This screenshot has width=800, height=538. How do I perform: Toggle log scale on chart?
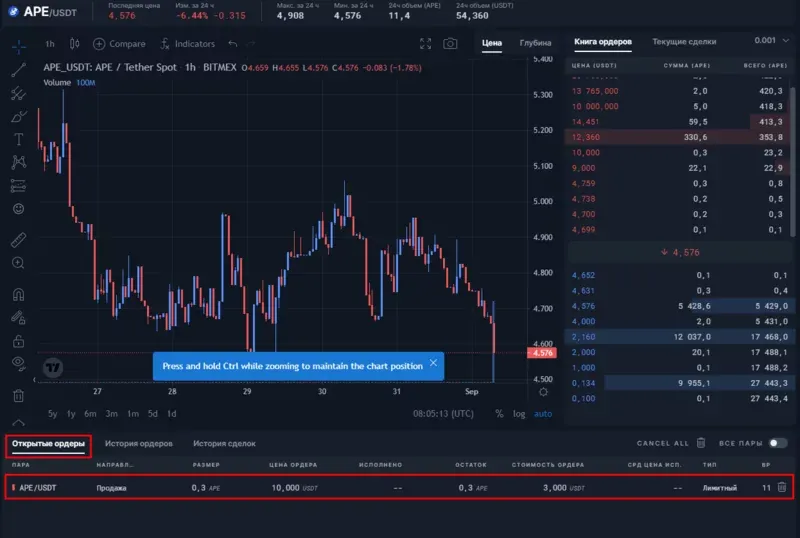[x=519, y=414]
